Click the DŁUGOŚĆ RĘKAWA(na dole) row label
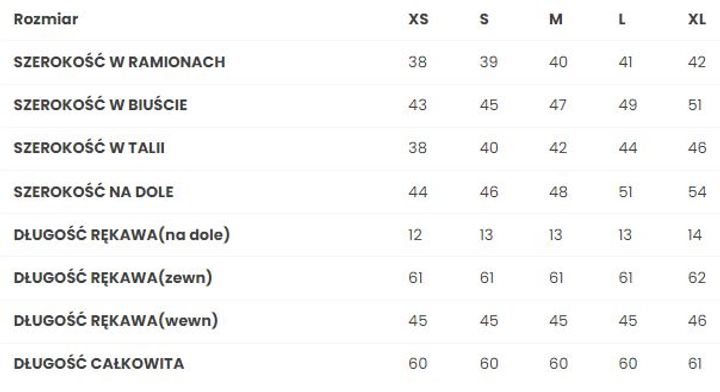Screen dimensions: 720x392 point(122,235)
